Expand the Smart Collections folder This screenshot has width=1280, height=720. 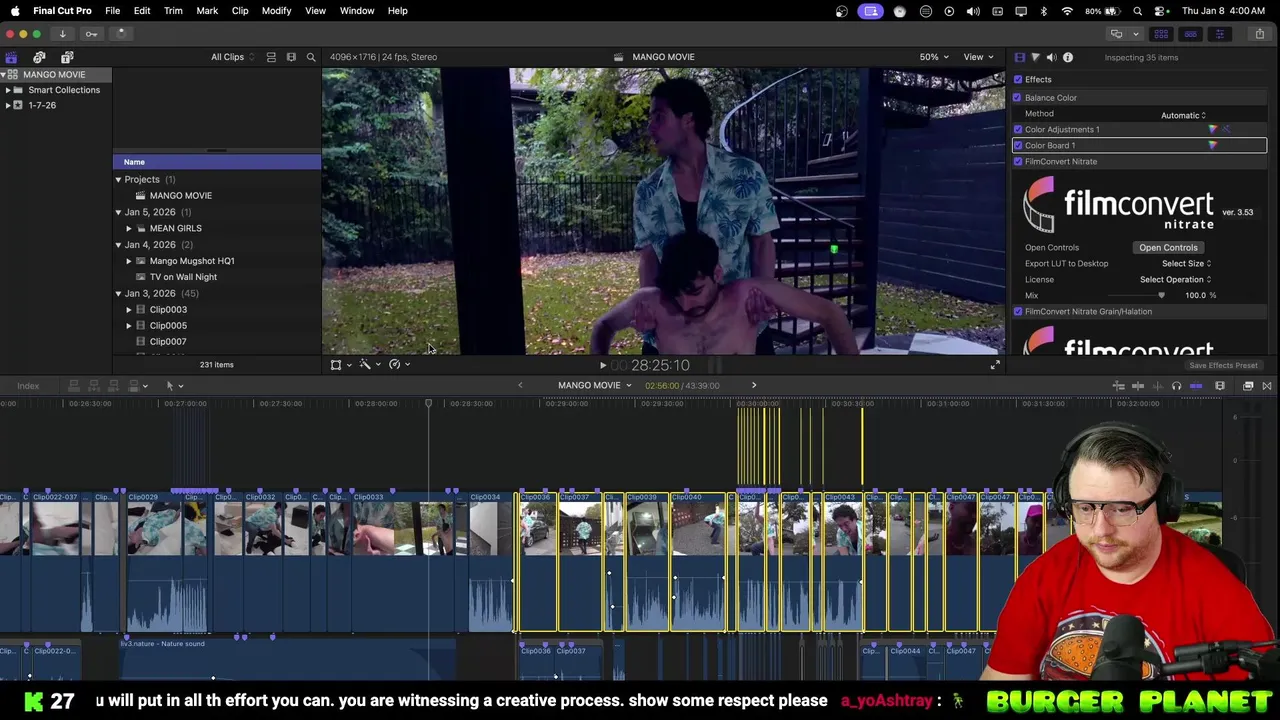point(8,90)
